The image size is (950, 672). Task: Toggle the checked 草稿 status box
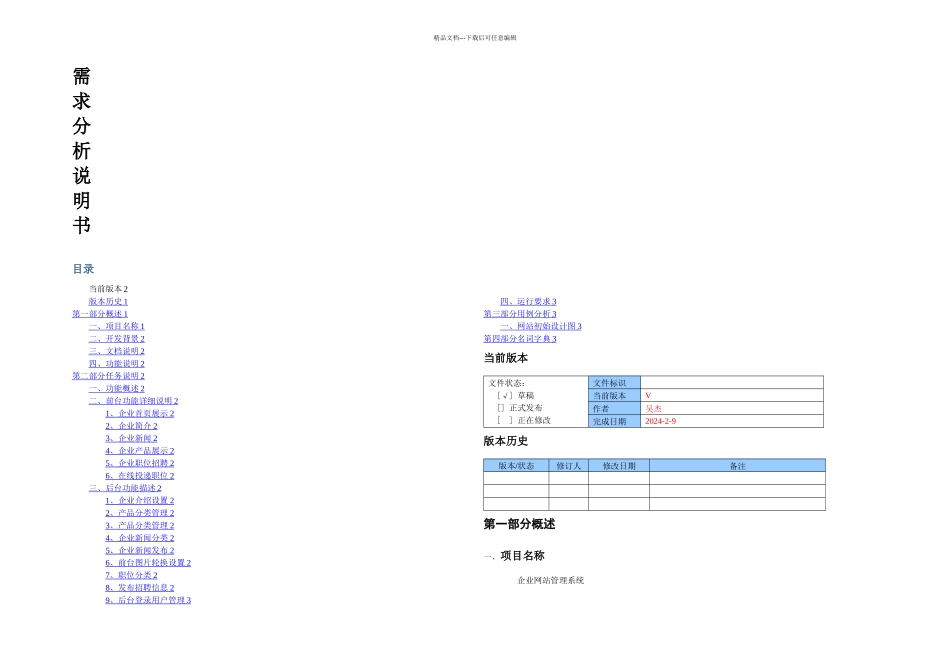(505, 396)
